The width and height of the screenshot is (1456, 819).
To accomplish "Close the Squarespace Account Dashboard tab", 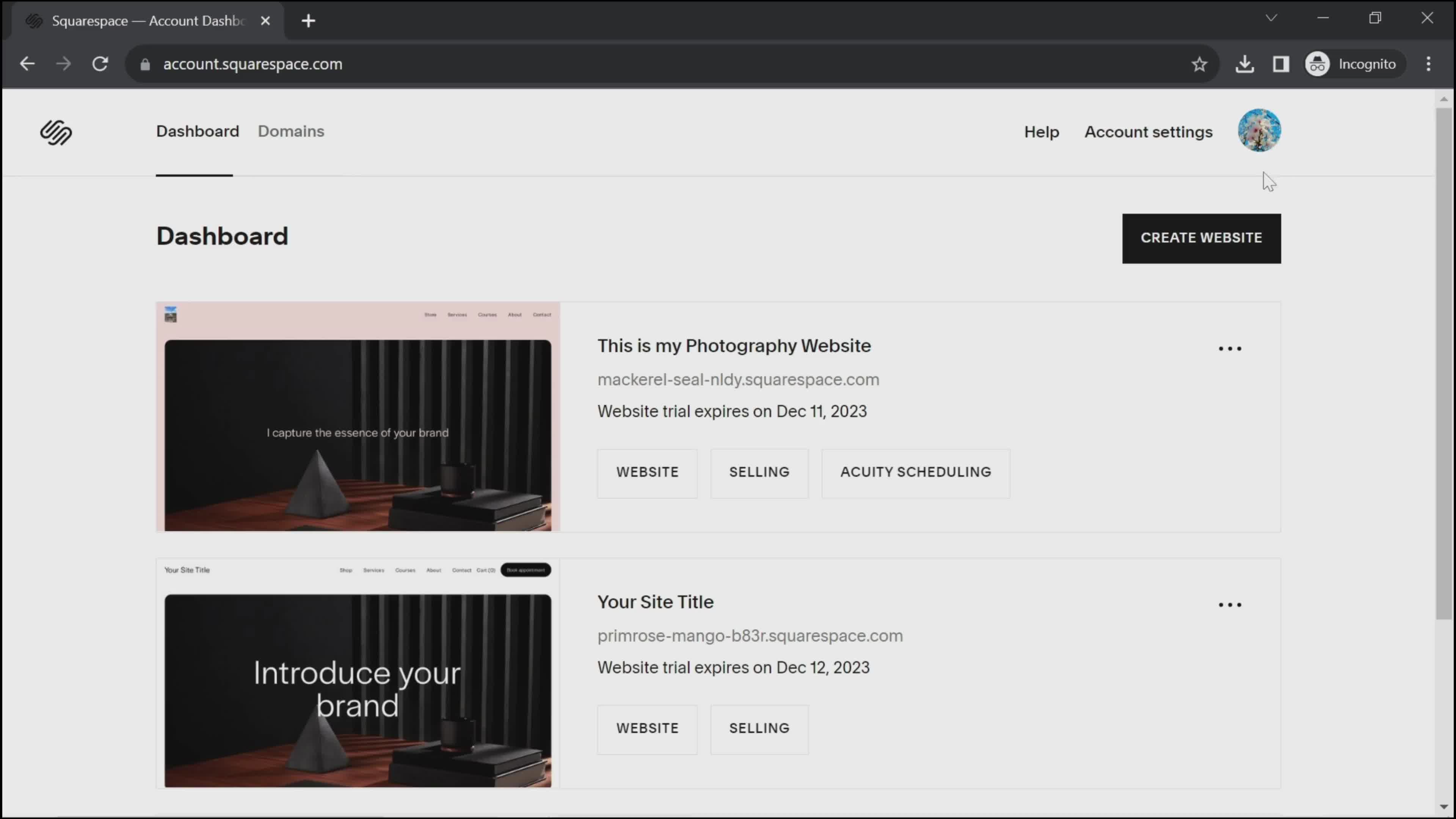I will click(x=265, y=21).
